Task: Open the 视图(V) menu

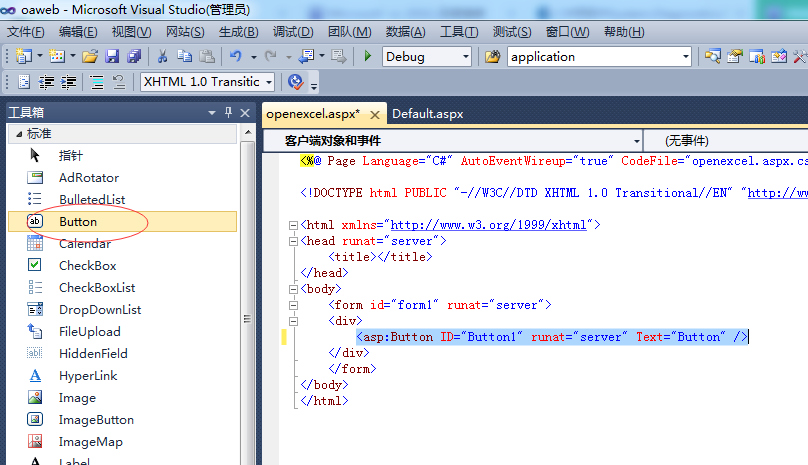Action: click(131, 32)
